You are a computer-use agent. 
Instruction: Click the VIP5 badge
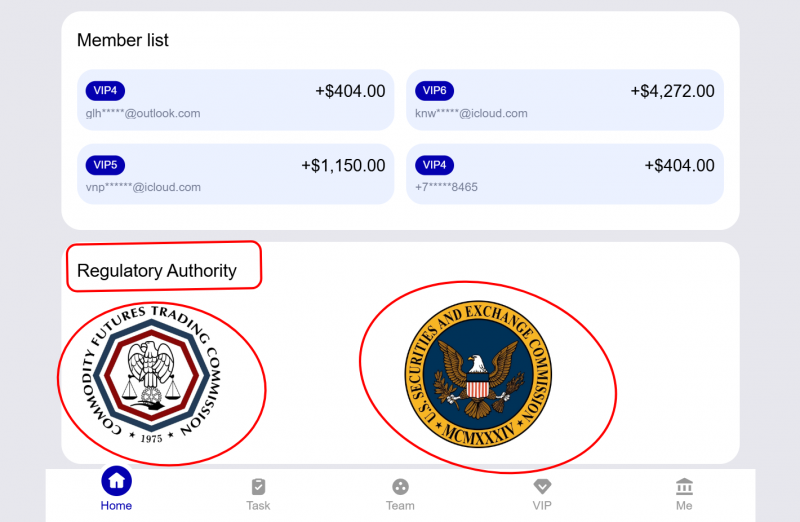tap(105, 165)
